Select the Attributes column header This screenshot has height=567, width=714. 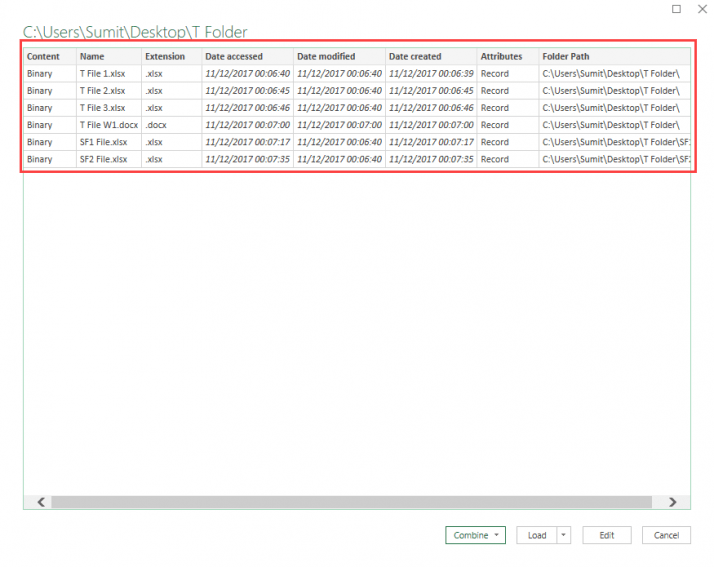pos(508,56)
